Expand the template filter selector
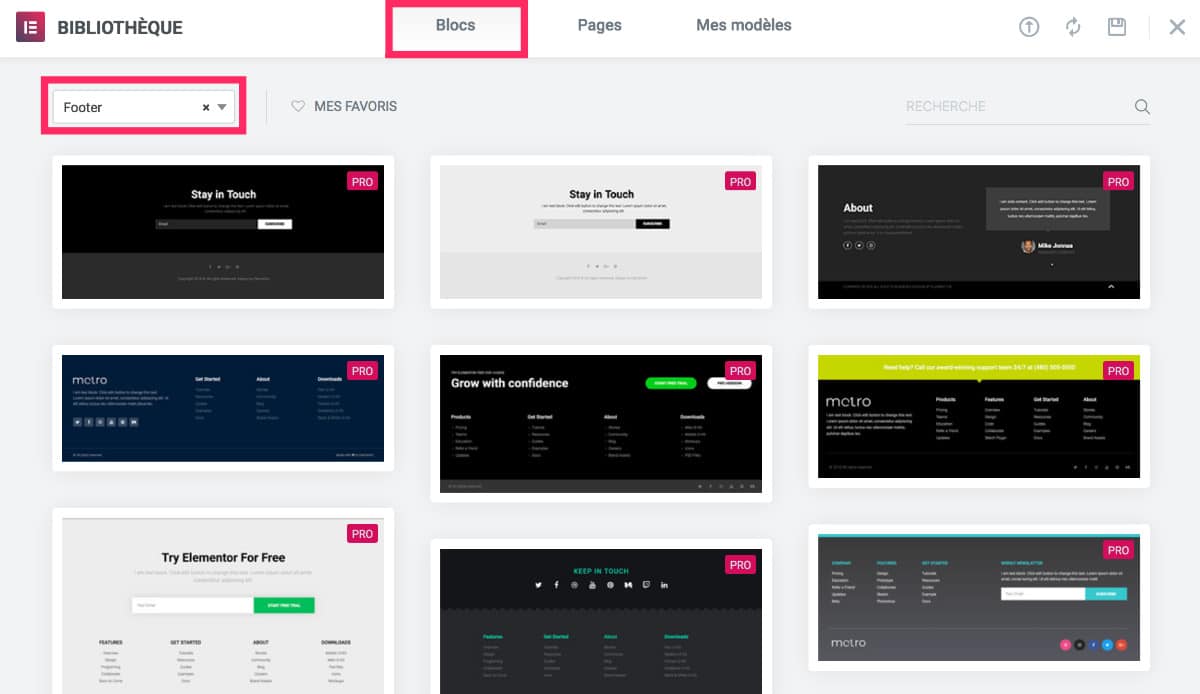This screenshot has width=1200, height=694. 222,106
